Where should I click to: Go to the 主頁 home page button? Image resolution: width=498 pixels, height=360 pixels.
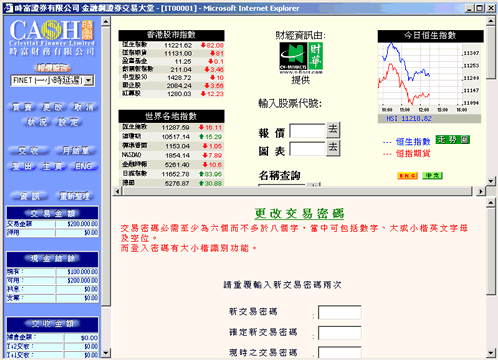53,166
